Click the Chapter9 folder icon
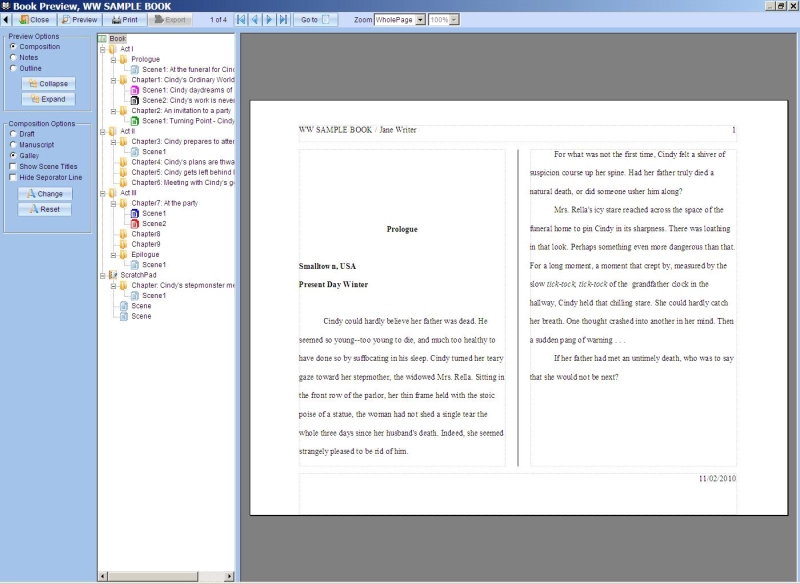800x584 pixels. click(x=123, y=244)
